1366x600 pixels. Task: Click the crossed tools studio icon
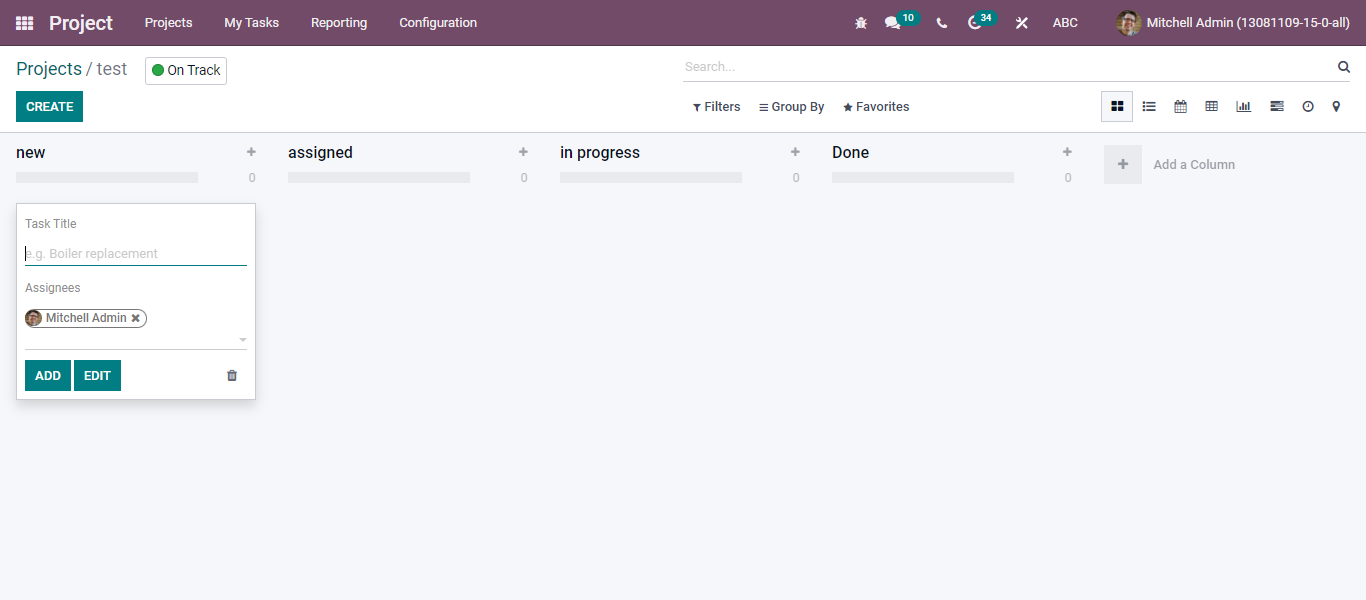(1022, 22)
